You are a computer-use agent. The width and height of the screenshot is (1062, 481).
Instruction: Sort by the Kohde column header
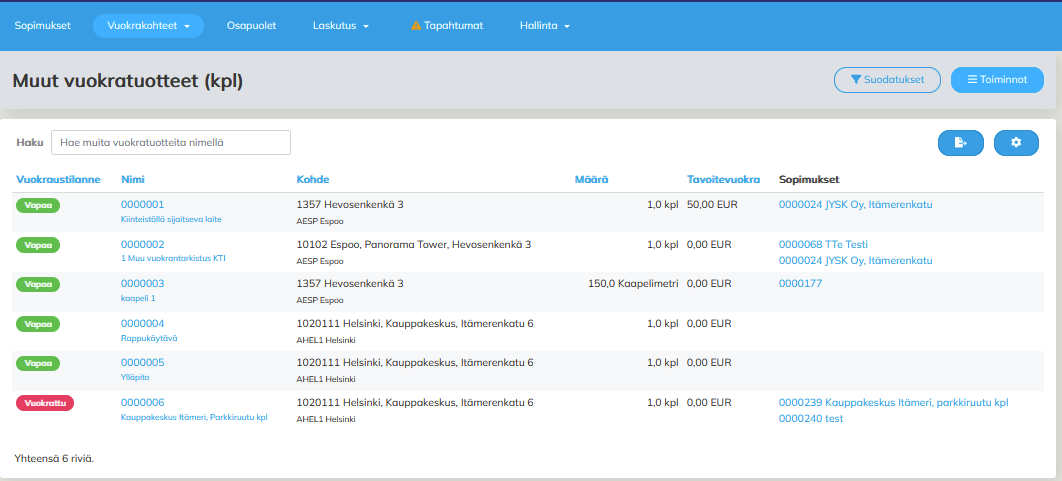click(312, 180)
